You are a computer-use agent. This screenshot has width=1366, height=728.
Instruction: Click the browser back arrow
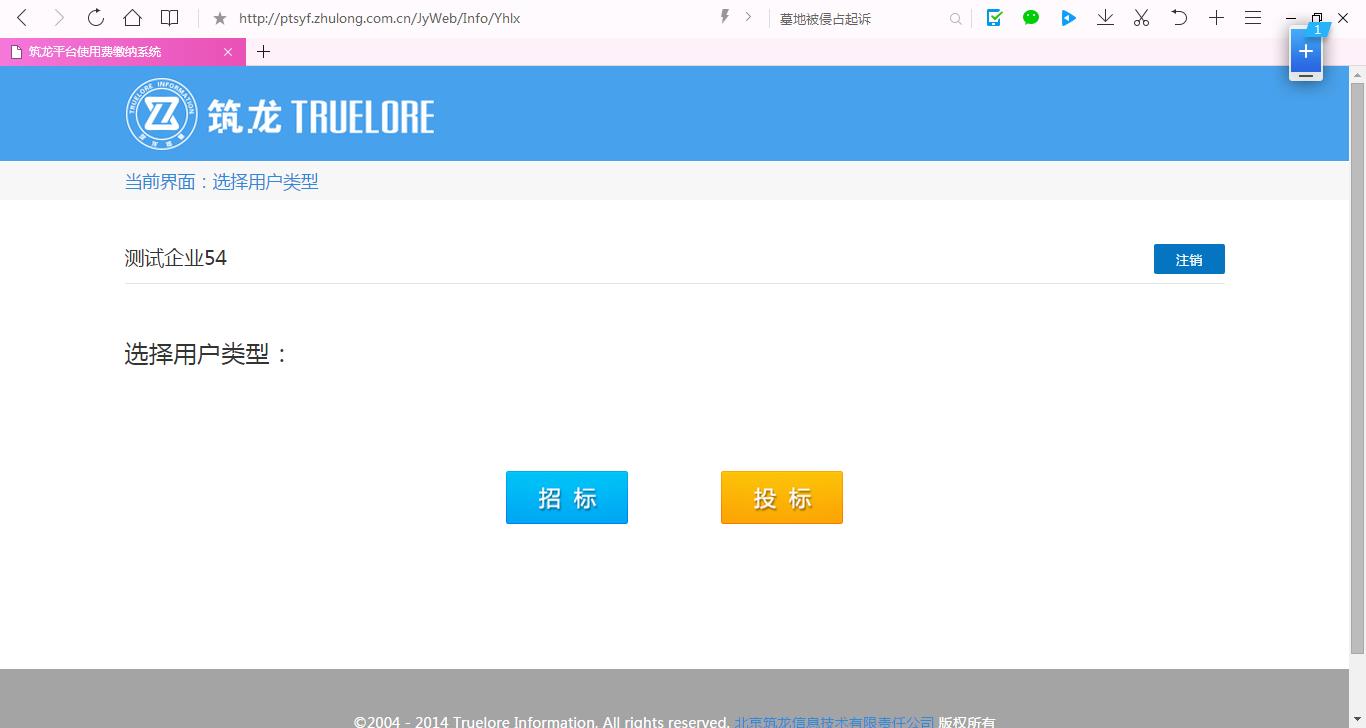[22, 18]
